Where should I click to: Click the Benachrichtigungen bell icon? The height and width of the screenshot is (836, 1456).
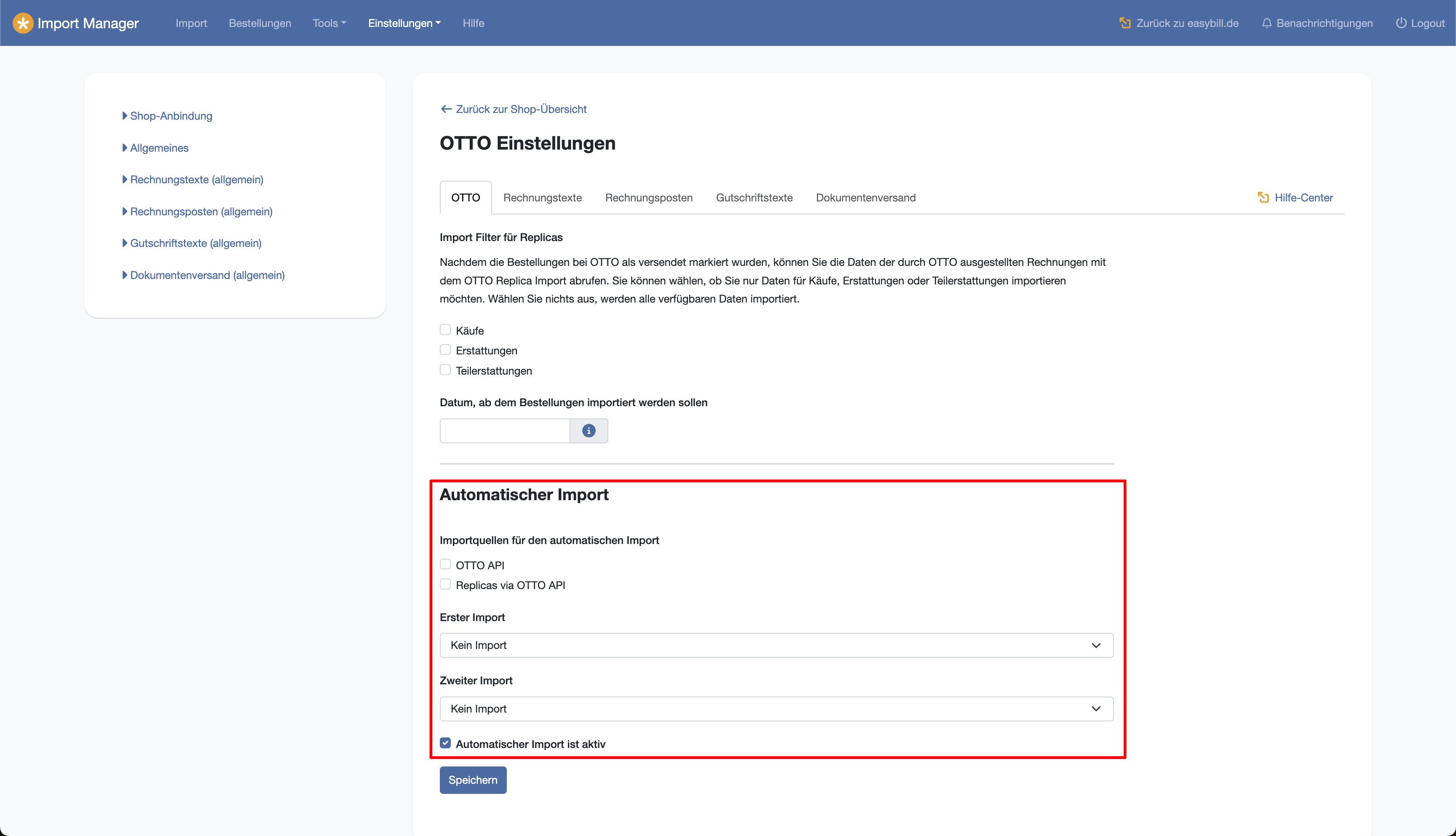pyautogui.click(x=1266, y=23)
